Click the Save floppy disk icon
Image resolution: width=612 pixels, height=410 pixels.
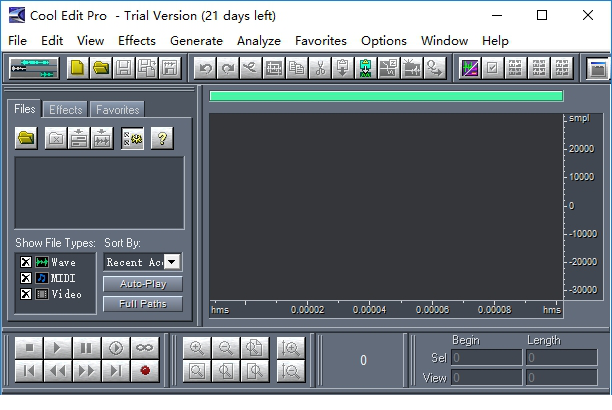tap(124, 68)
